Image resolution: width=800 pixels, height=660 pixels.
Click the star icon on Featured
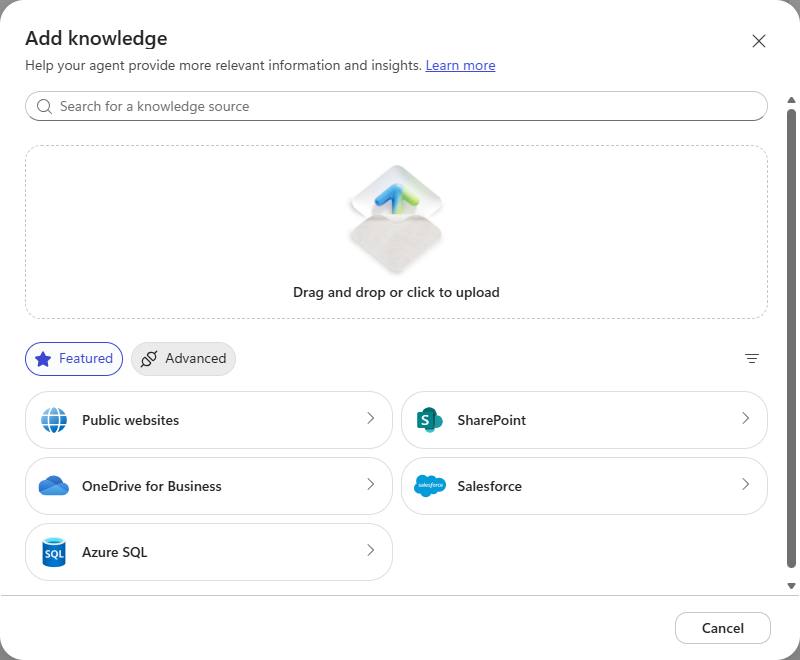[x=43, y=359]
